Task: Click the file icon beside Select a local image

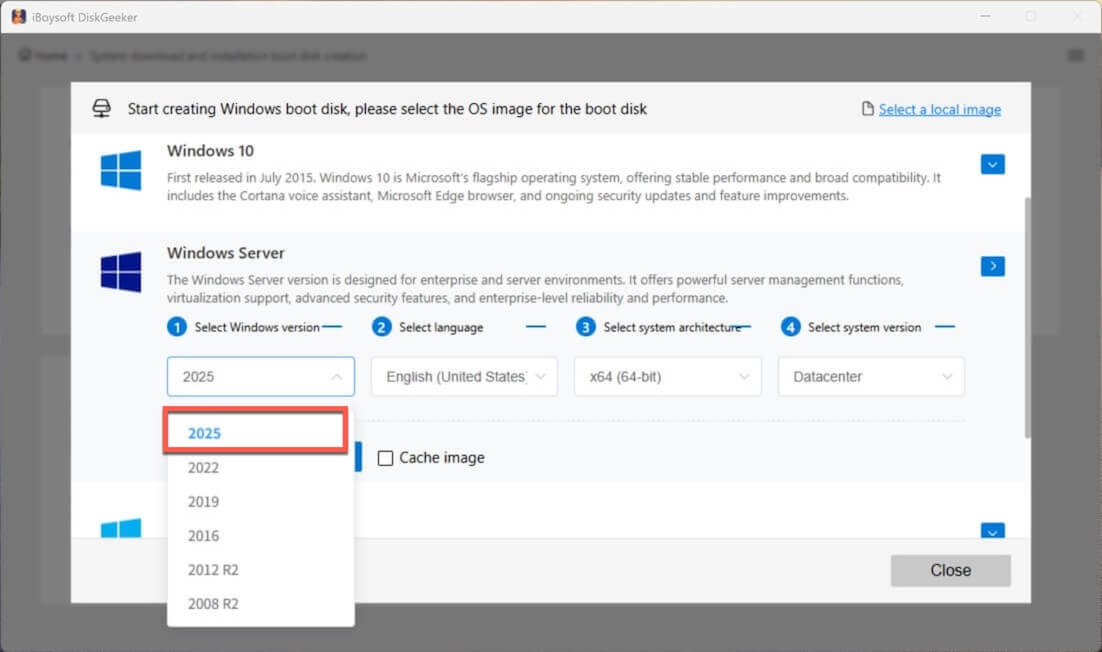Action: (x=867, y=109)
